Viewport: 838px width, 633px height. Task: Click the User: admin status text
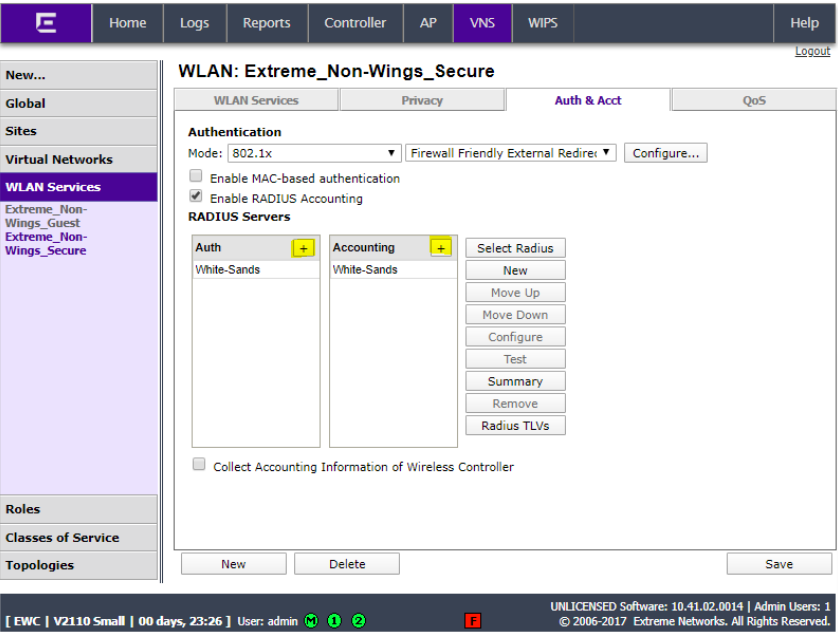tap(267, 621)
